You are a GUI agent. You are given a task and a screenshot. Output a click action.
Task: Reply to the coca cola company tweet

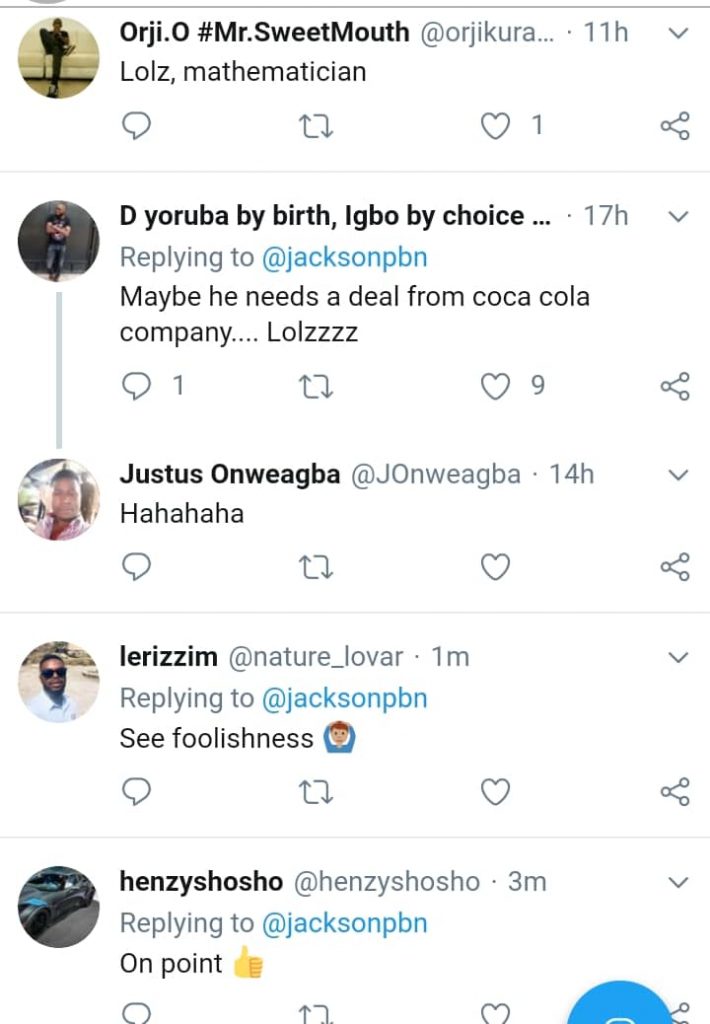pyautogui.click(x=136, y=386)
